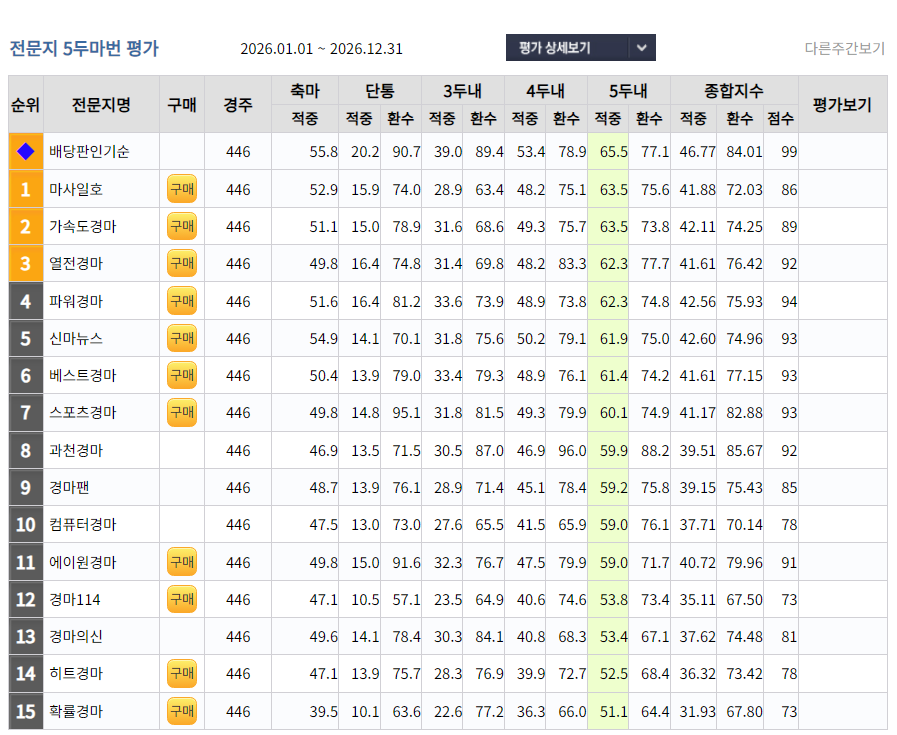Click highlighted 51.1 value in 확률경마 row
Screen dimensions: 897x735
click(613, 712)
